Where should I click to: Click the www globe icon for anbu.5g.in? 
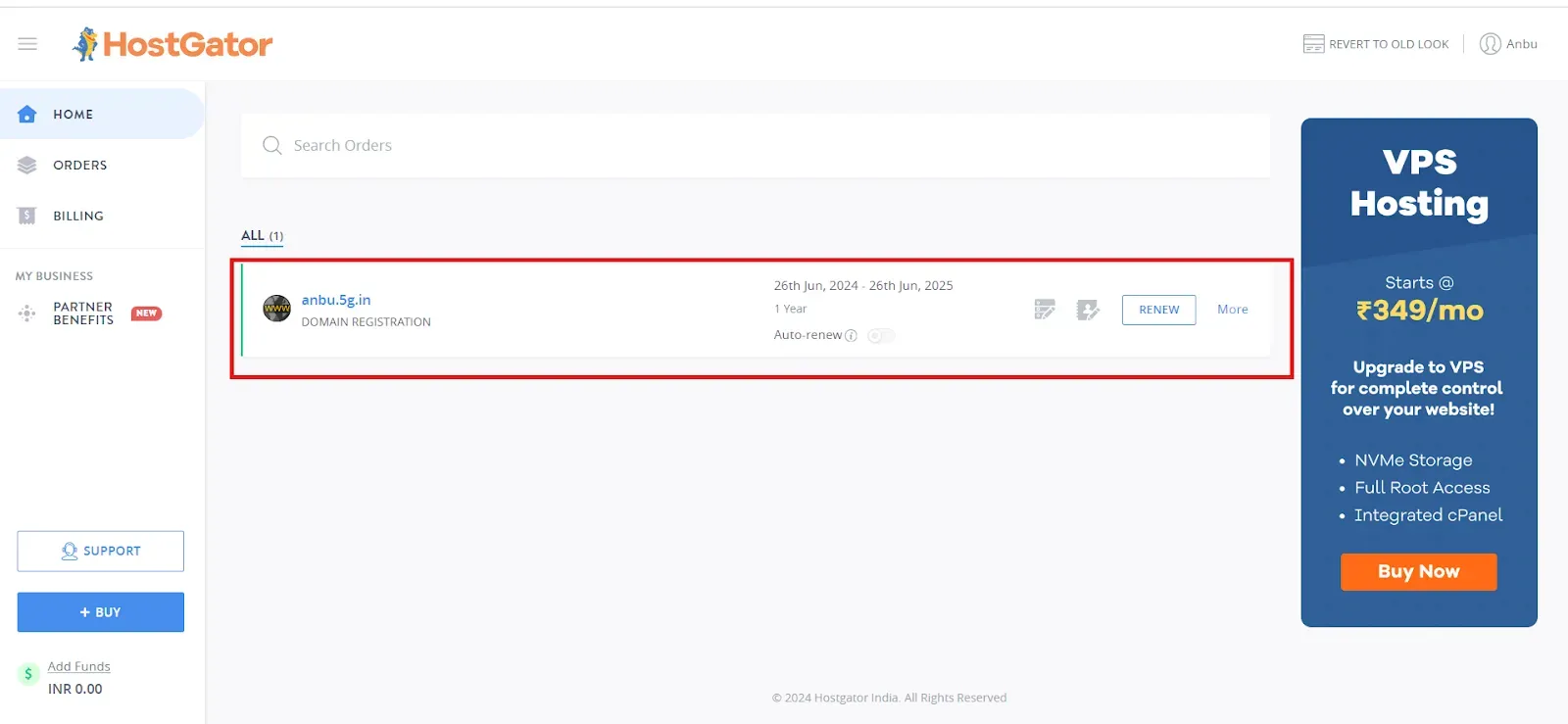277,309
